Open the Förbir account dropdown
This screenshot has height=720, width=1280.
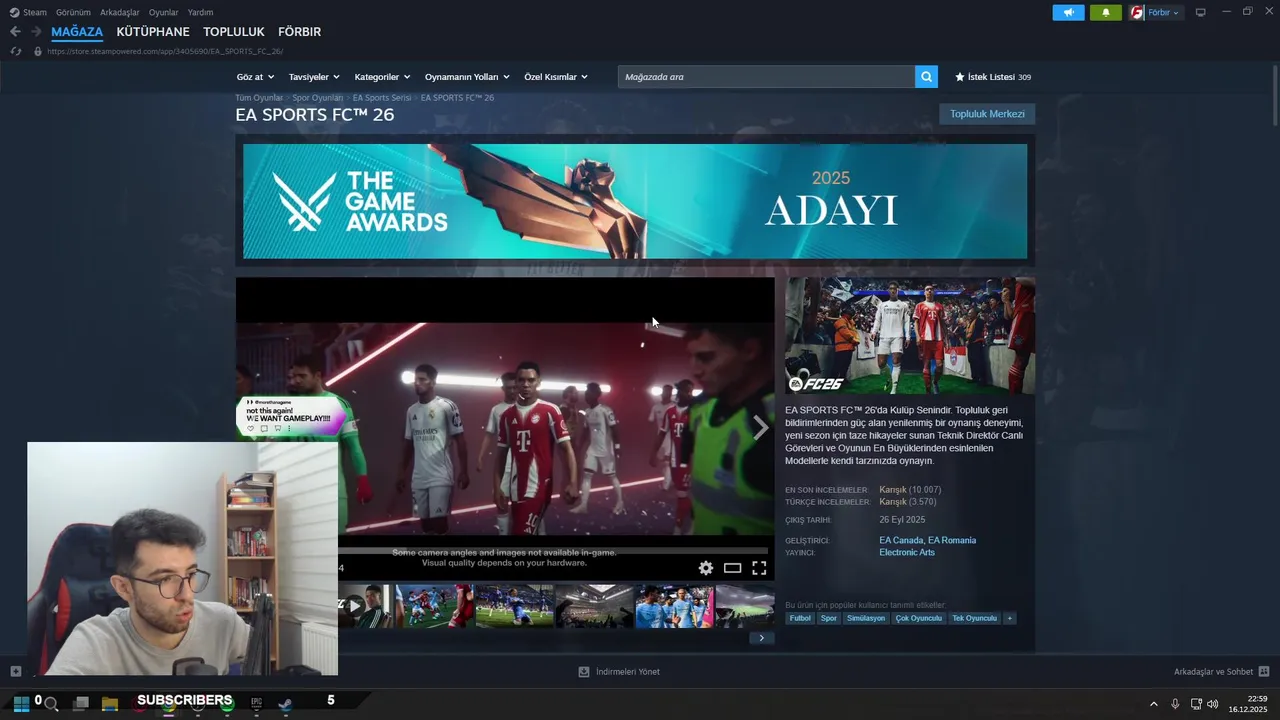(1164, 13)
